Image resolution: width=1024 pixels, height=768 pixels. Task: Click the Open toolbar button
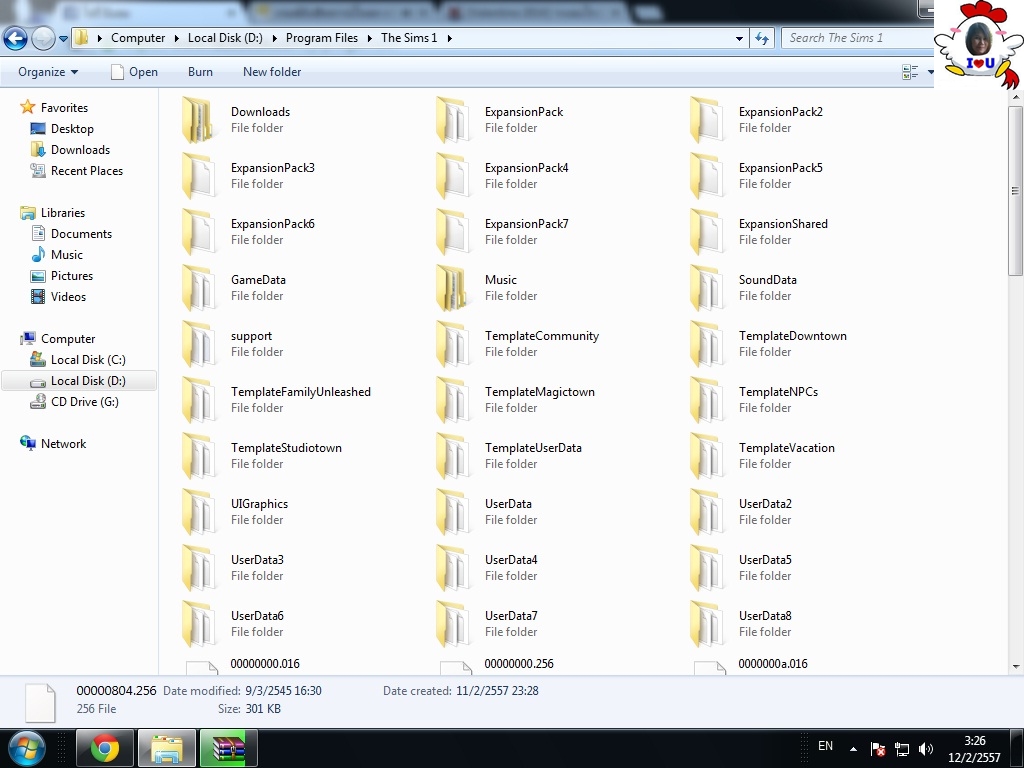[x=135, y=72]
